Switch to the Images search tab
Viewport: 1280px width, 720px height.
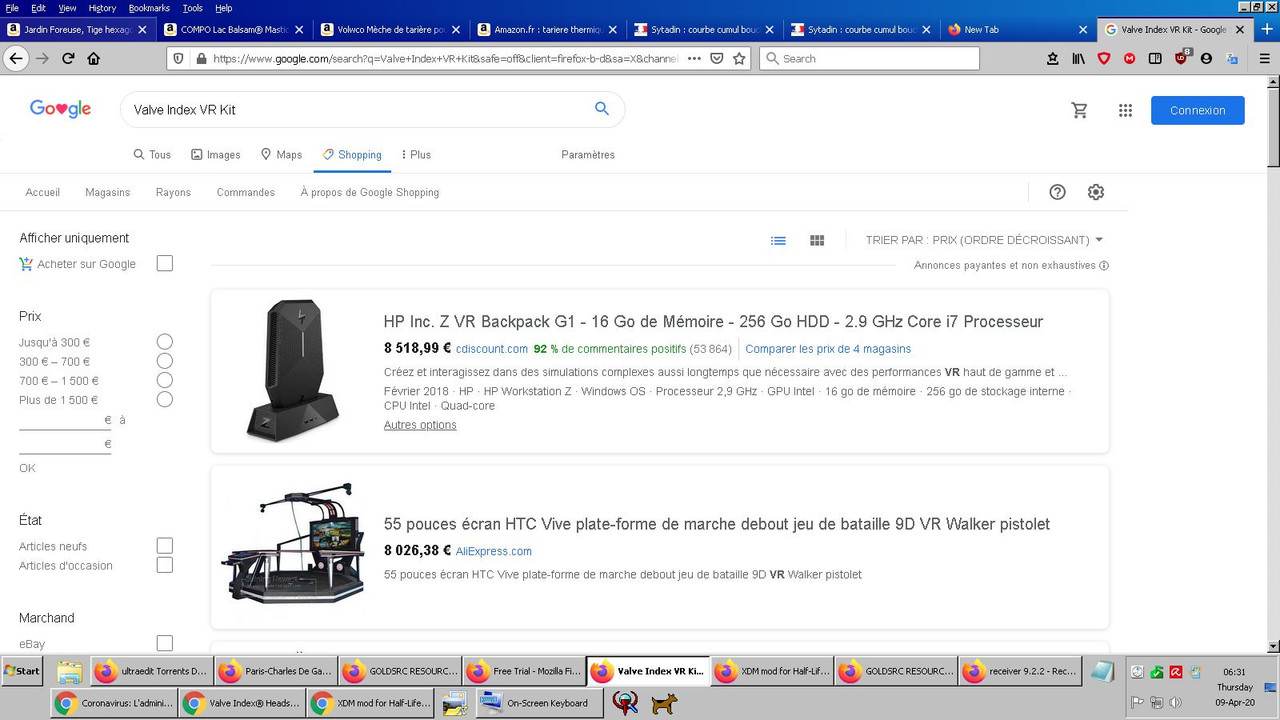pyautogui.click(x=216, y=155)
